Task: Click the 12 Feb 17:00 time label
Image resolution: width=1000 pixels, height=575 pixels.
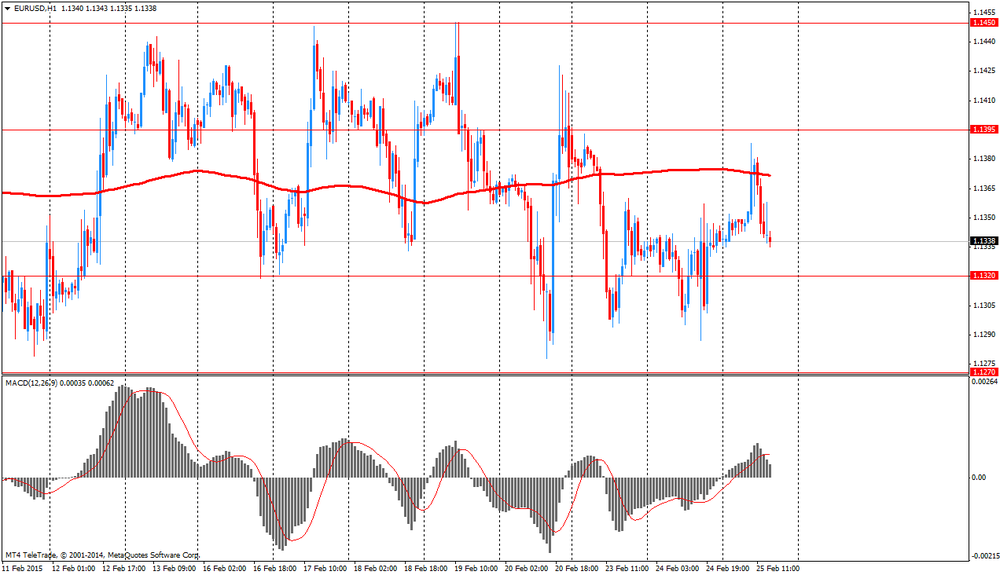Action: (124, 569)
